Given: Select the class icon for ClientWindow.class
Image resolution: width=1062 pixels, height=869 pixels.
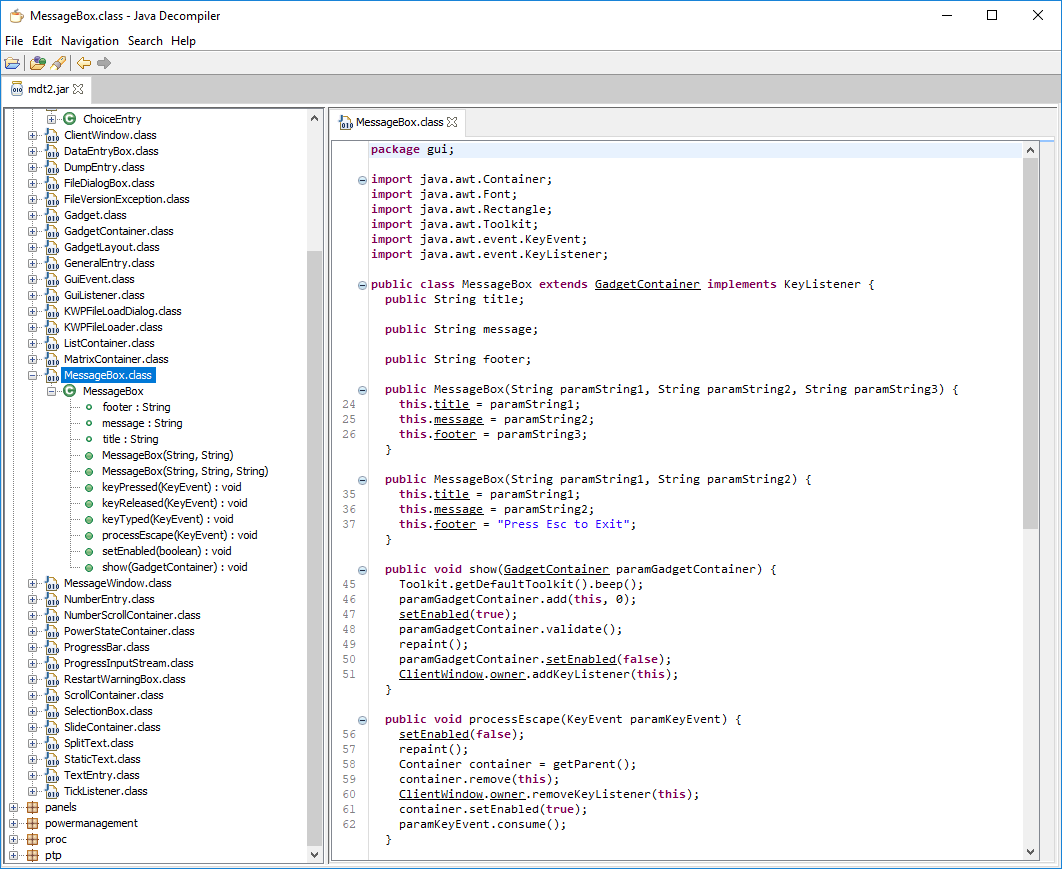Looking at the screenshot, I should [x=50, y=135].
